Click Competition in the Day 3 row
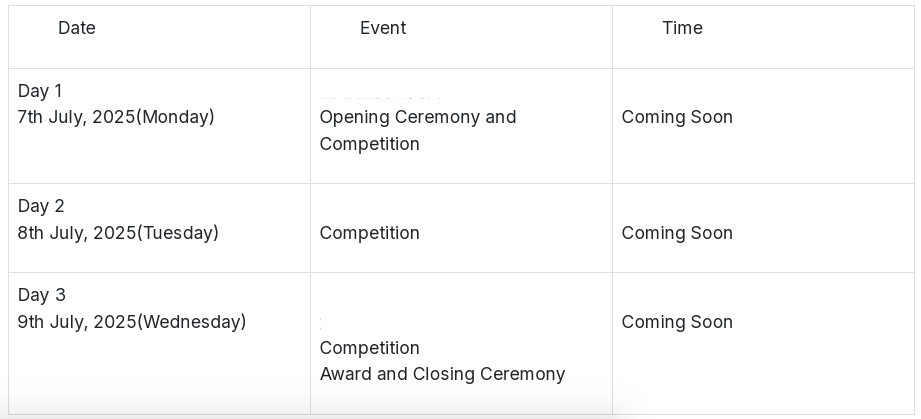 point(369,348)
